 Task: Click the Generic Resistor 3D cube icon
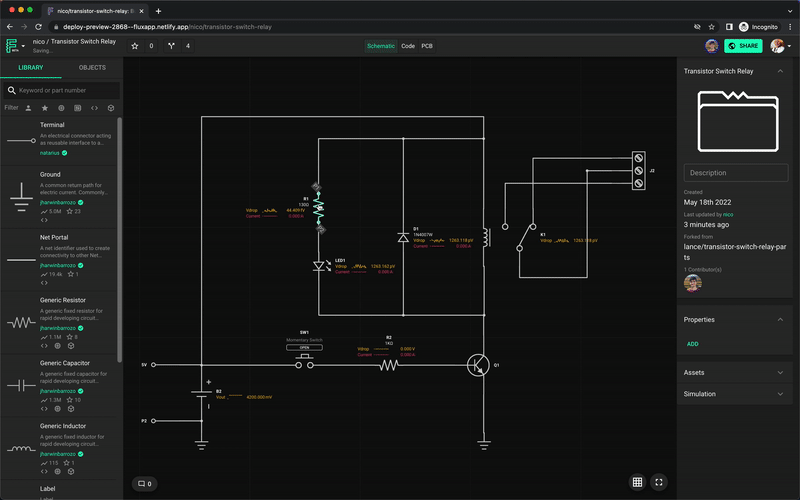(x=71, y=346)
